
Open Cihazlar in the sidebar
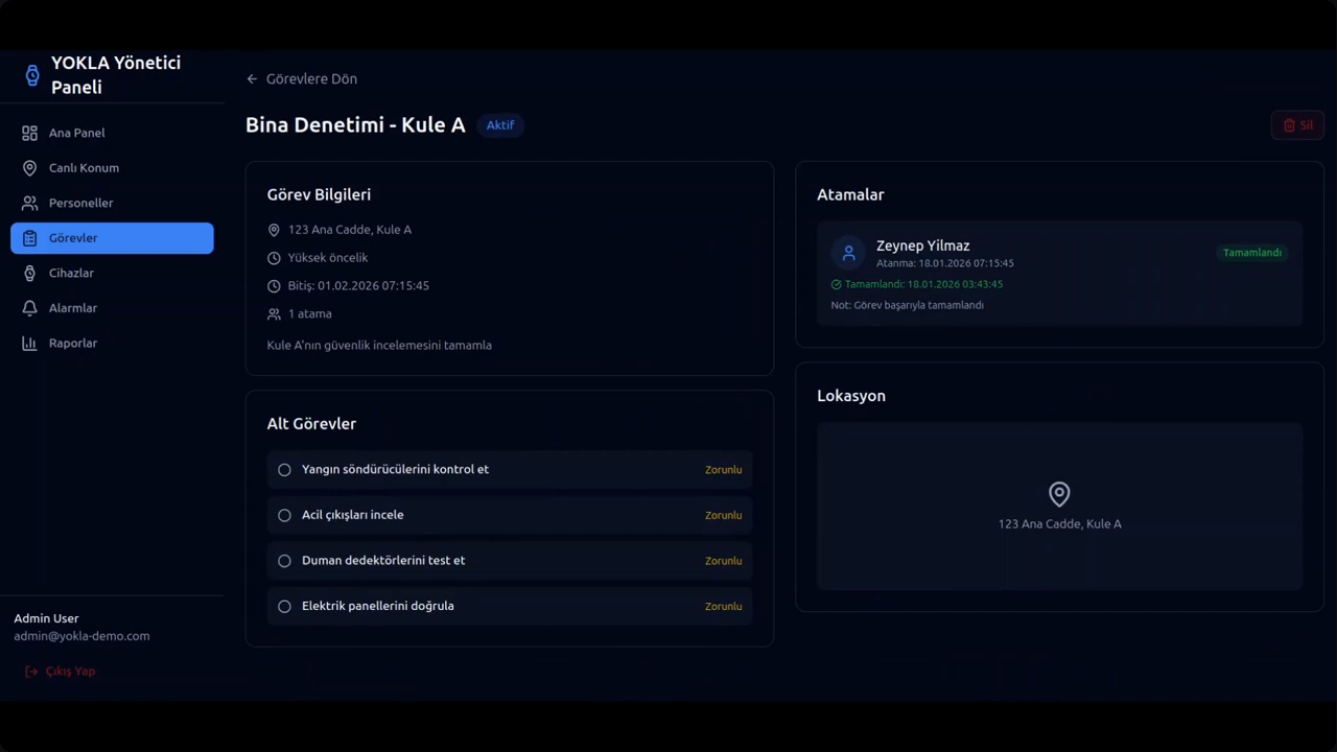112,273
